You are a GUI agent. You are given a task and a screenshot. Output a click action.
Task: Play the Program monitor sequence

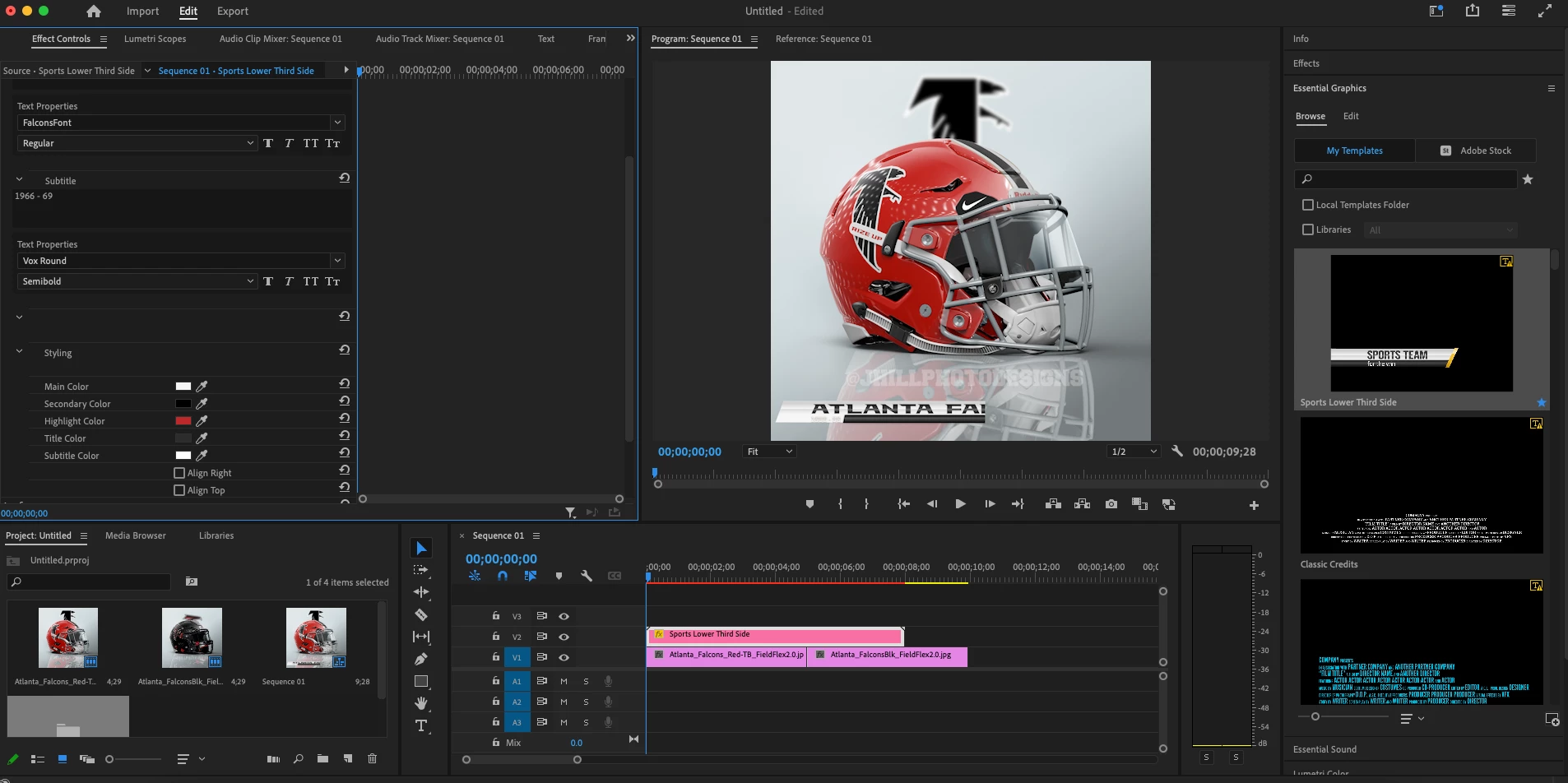[x=960, y=504]
